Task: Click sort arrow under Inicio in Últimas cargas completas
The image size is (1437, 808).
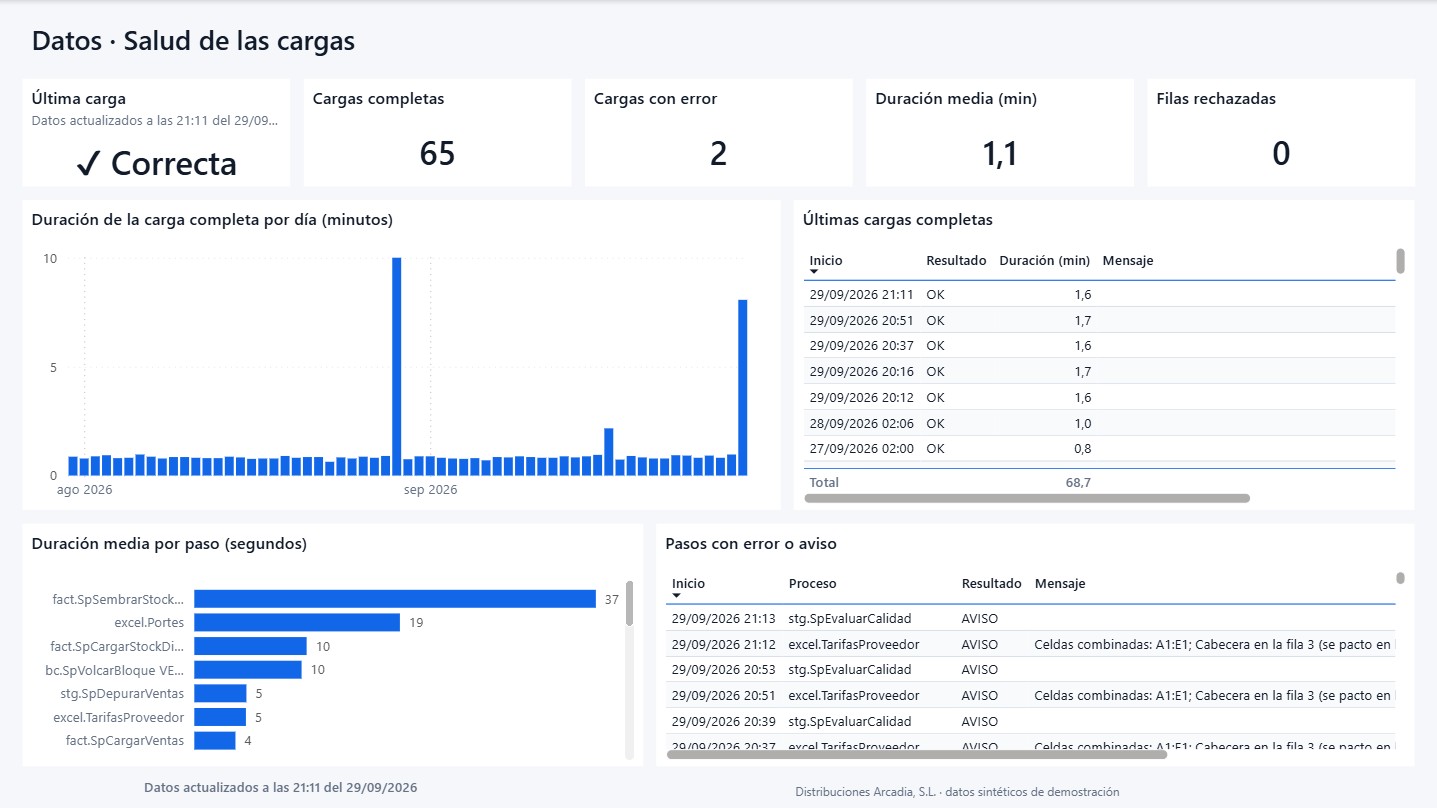Action: pos(814,272)
